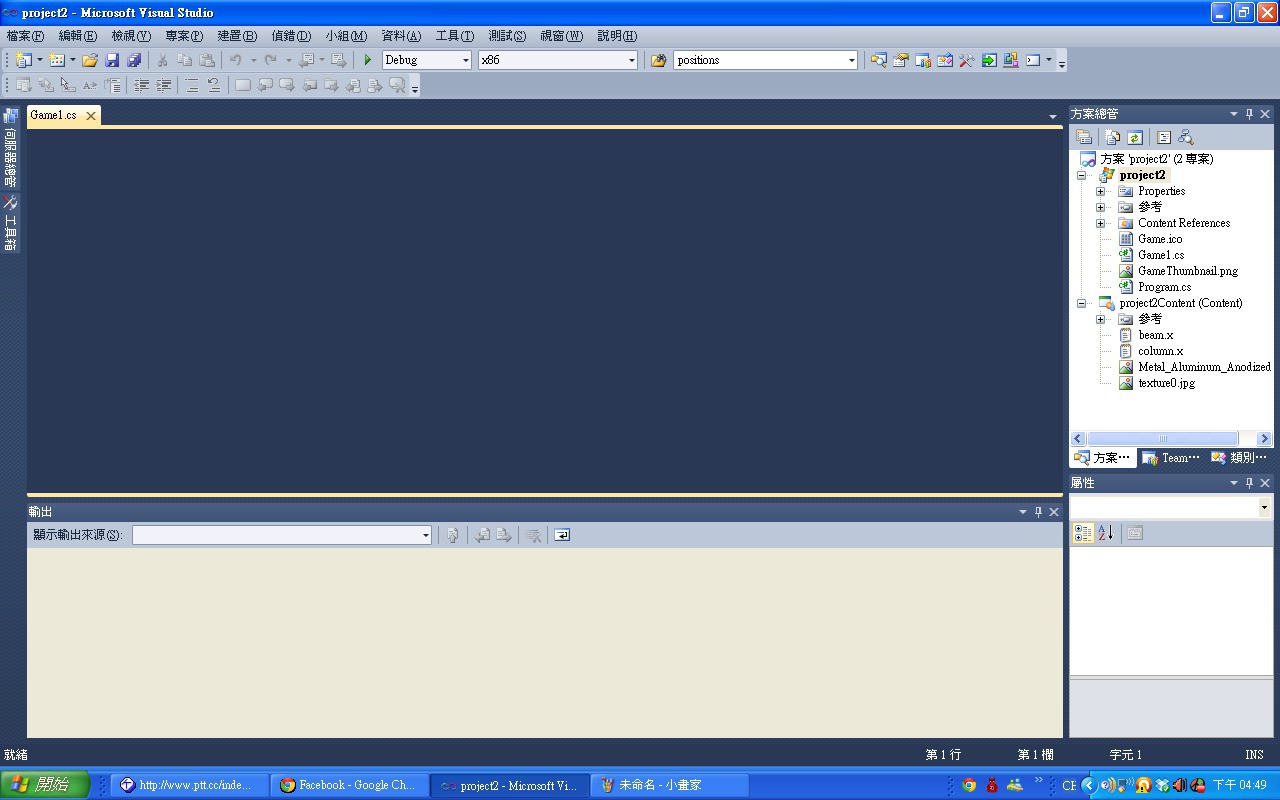This screenshot has height=800, width=1280.
Task: Open the 檔案(F) menu
Action: pos(25,36)
